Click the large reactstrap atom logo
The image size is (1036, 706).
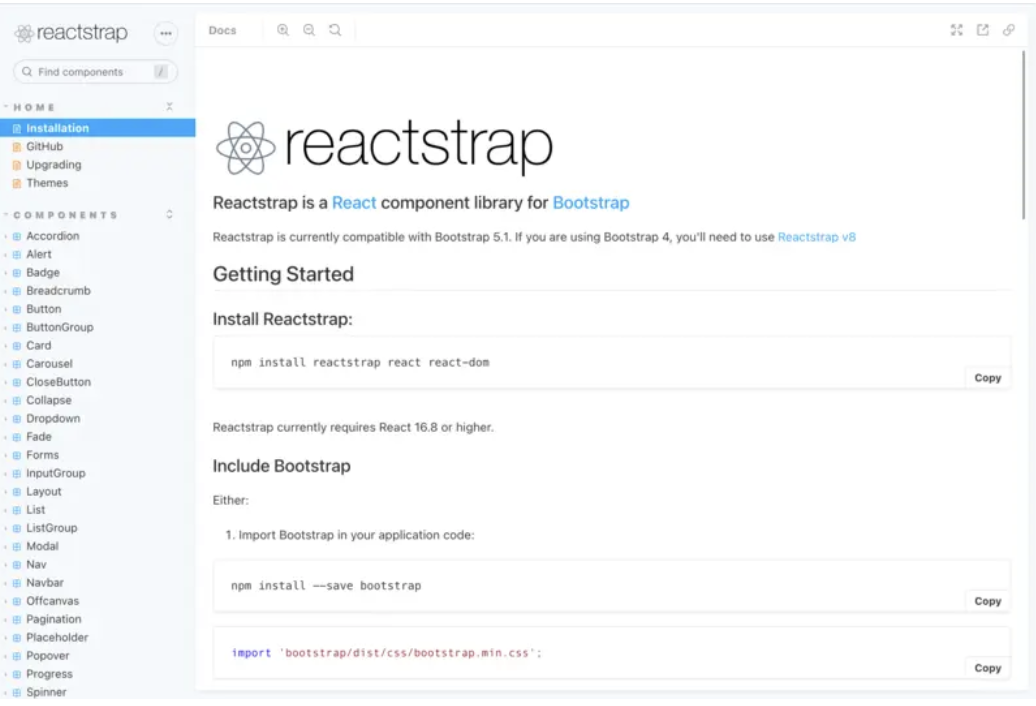246,148
